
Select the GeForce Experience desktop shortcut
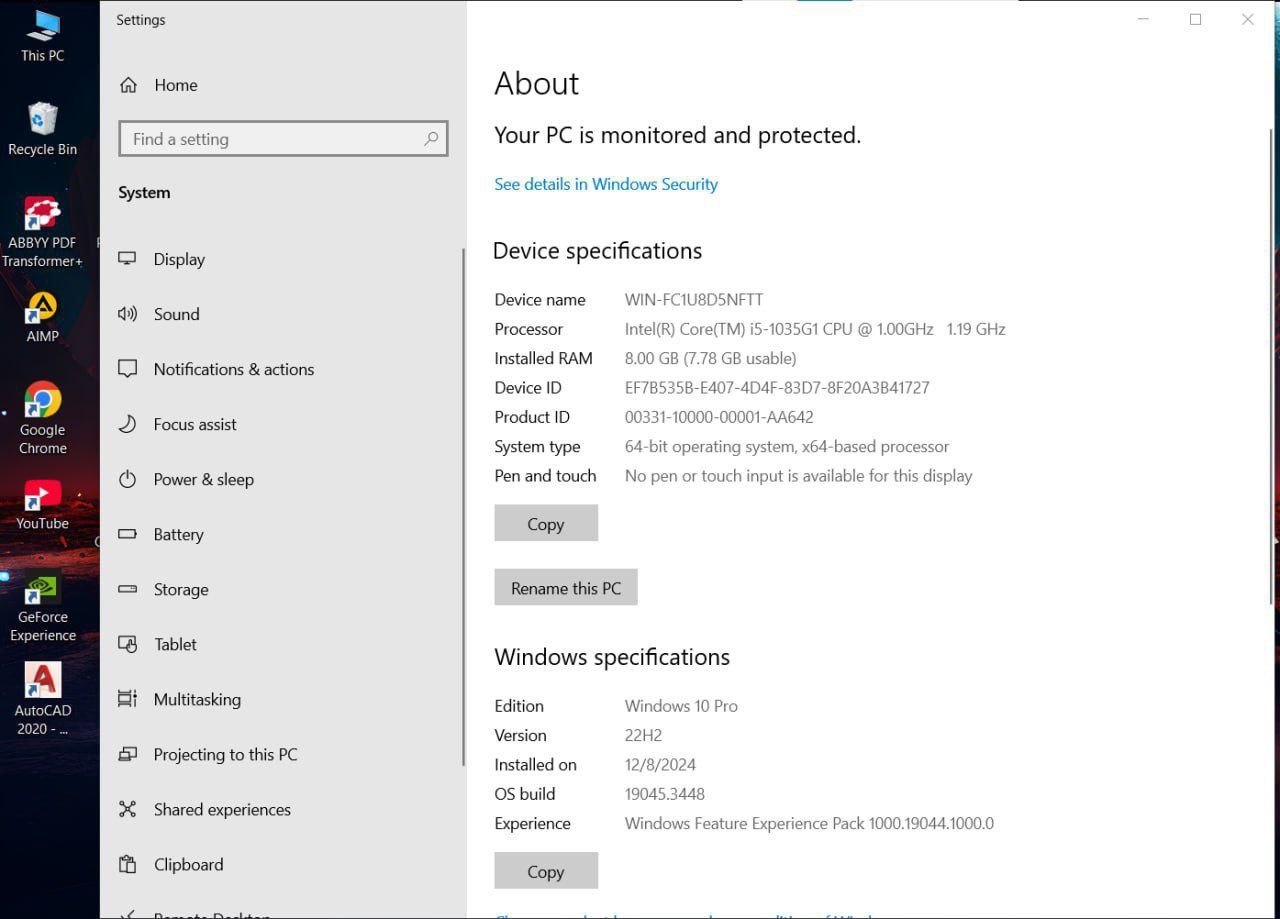click(x=42, y=606)
